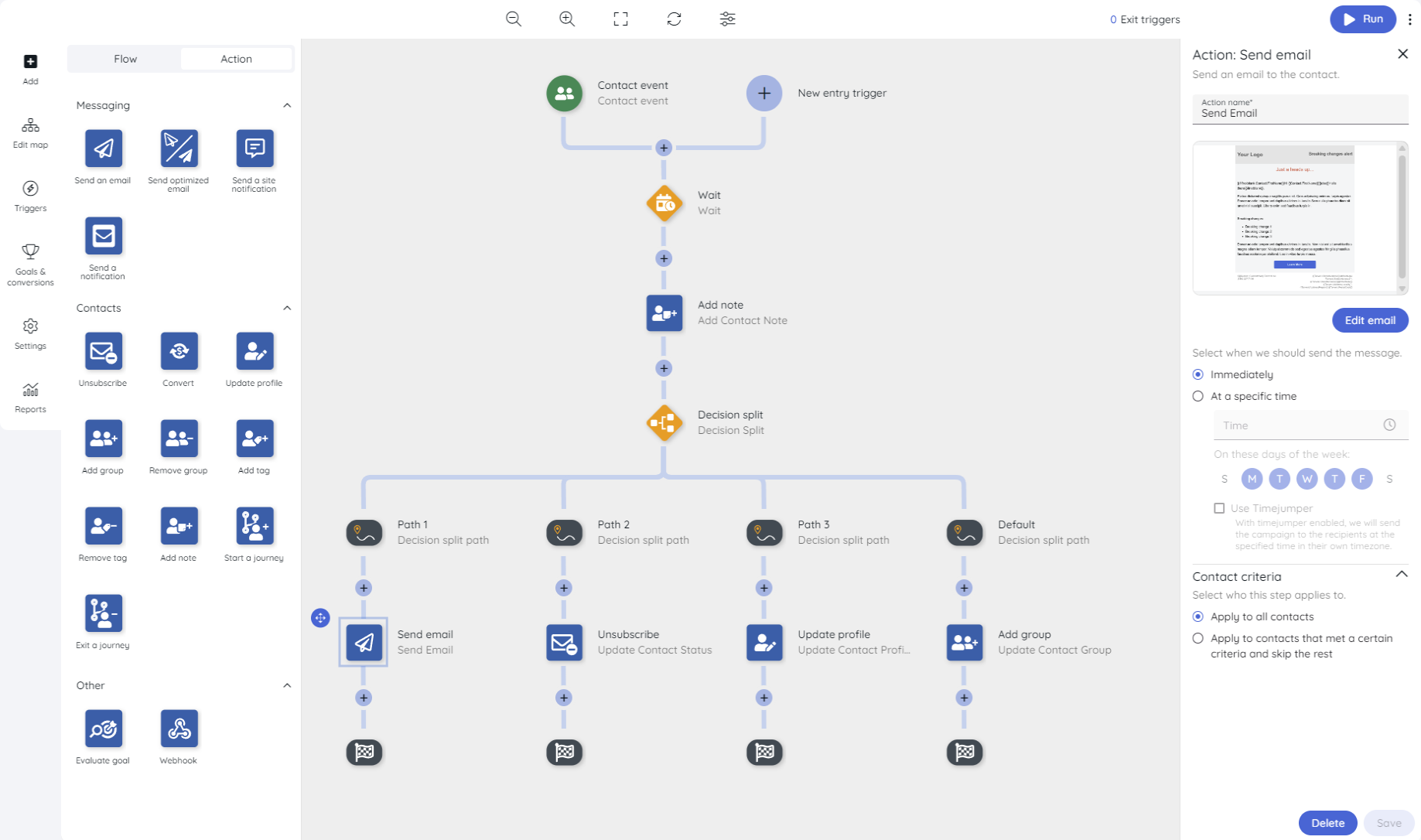This screenshot has height=840, width=1421.
Task: Select the Remove tag action icon
Action: [x=102, y=525]
